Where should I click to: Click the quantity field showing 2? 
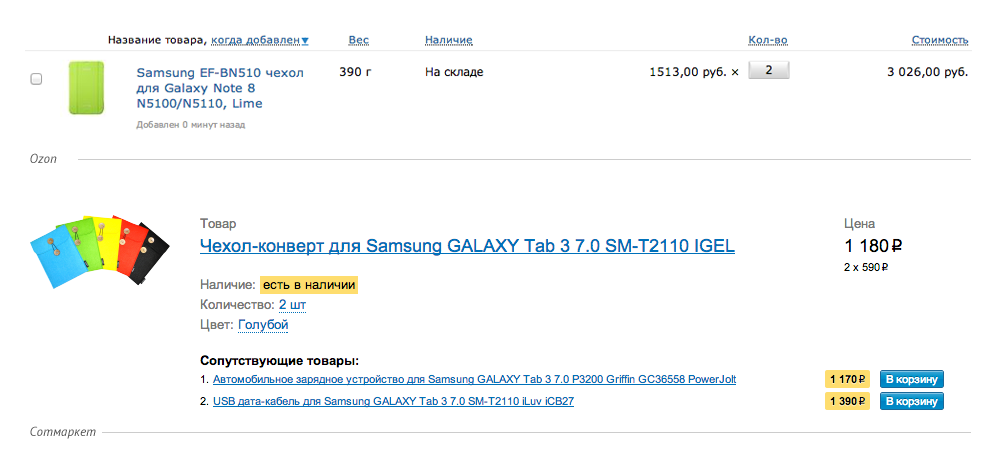[768, 71]
